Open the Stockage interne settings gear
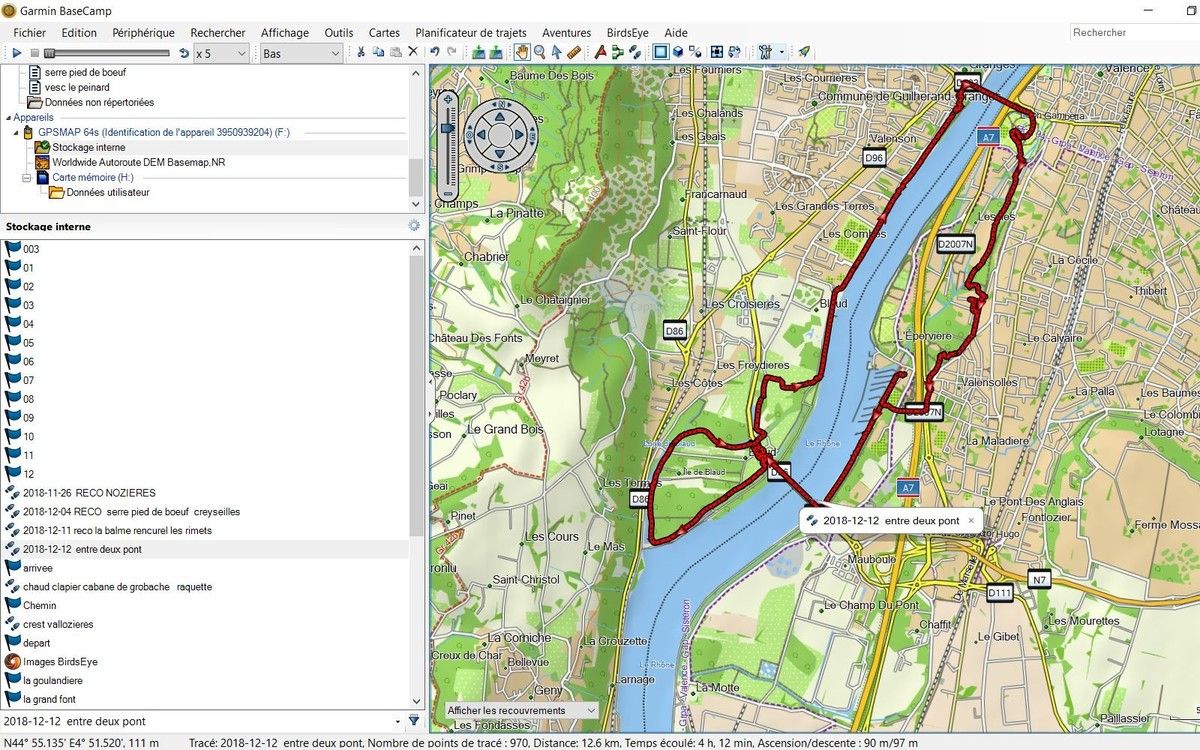Viewport: 1200px width, 750px height. [x=414, y=226]
